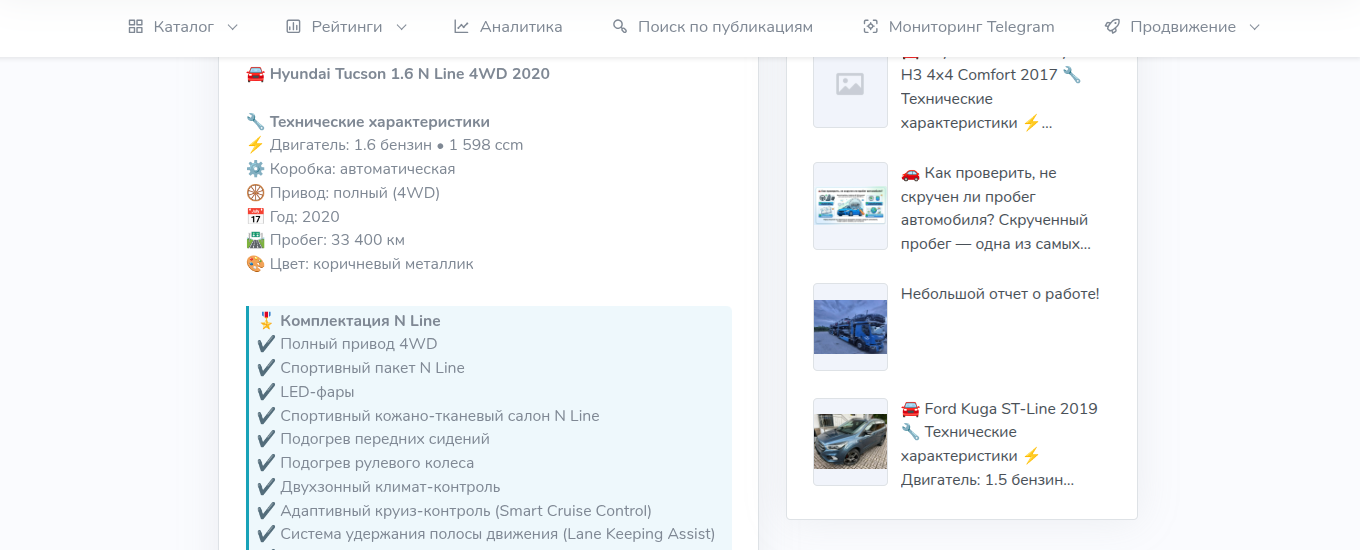Open the Каталог menu
The image size is (1360, 550).
coord(184,27)
